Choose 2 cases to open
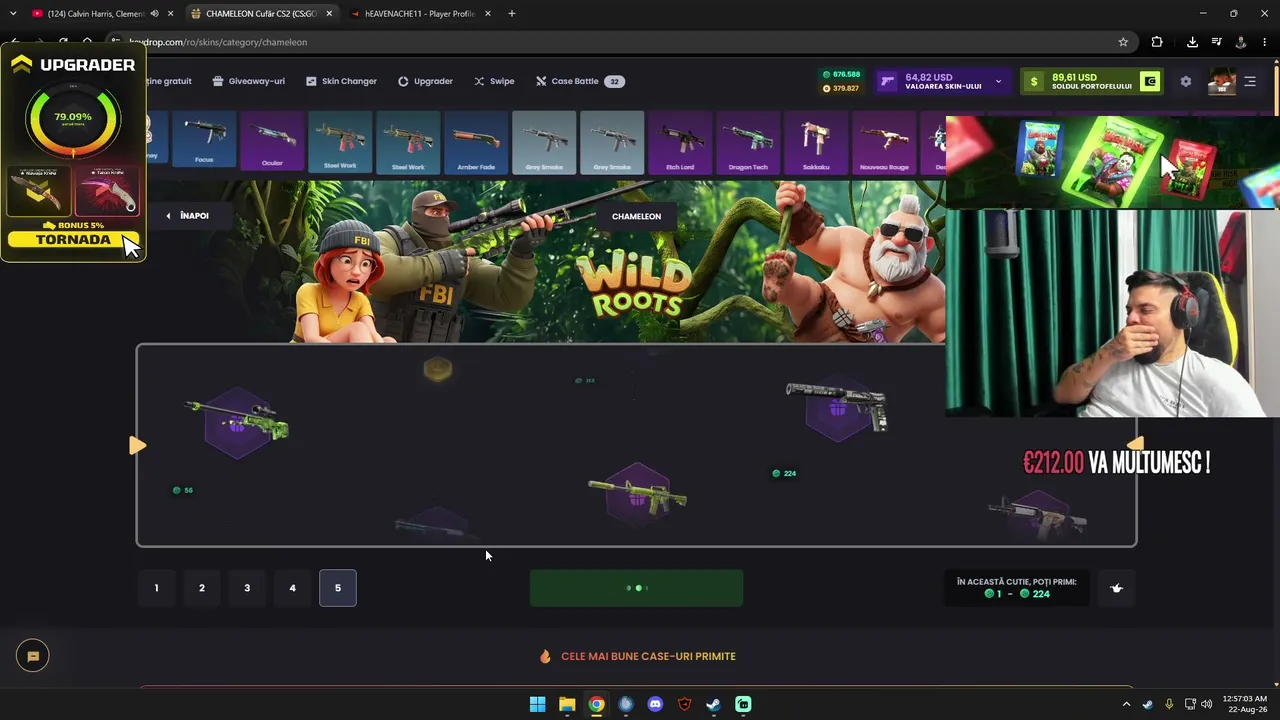The width and height of the screenshot is (1280, 720). tap(202, 588)
